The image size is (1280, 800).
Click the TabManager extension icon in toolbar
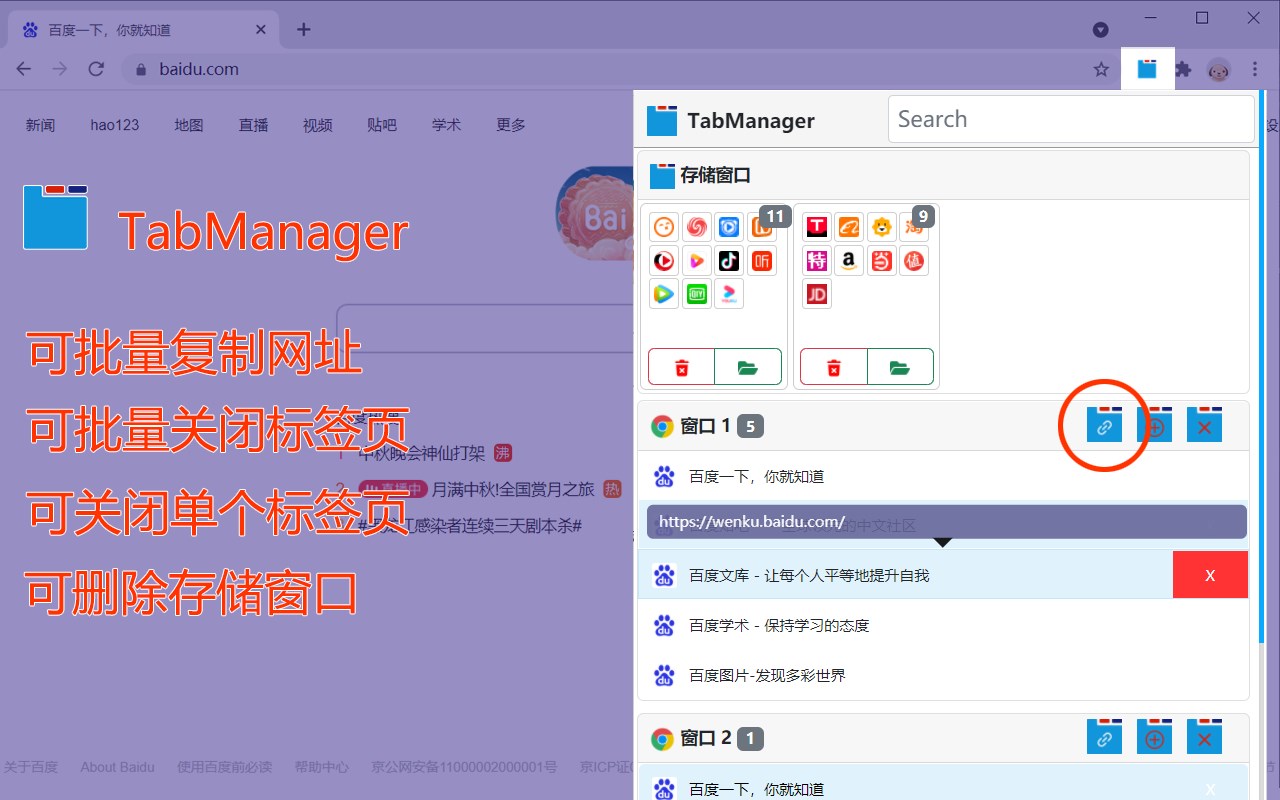[x=1147, y=69]
